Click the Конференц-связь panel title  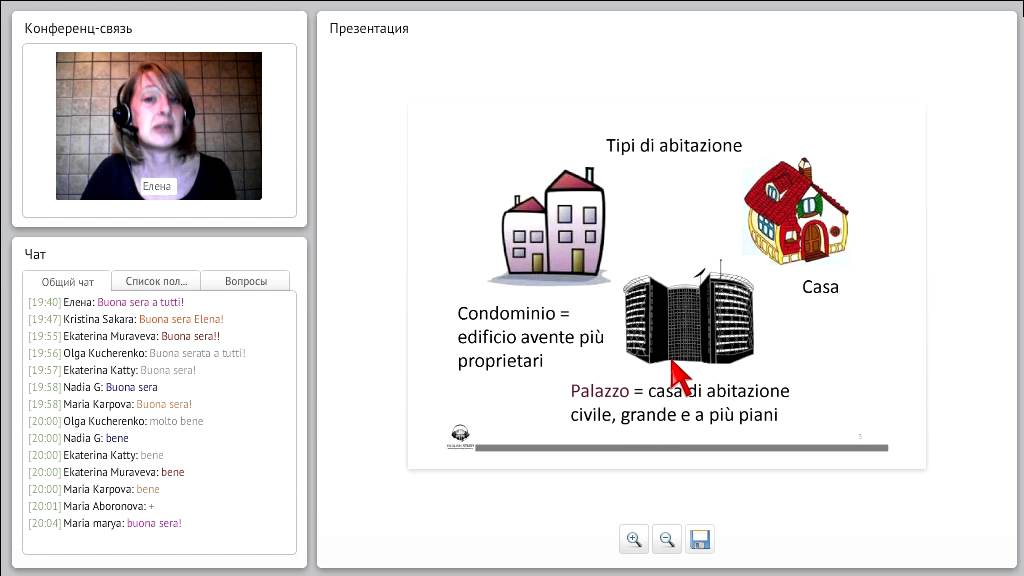[x=78, y=28]
